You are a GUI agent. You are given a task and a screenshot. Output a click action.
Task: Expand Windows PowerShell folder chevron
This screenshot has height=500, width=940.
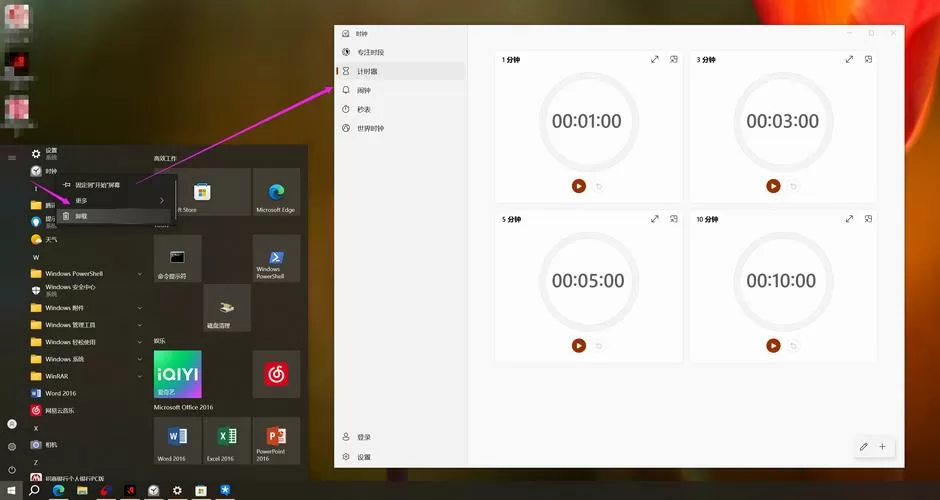pyautogui.click(x=140, y=274)
